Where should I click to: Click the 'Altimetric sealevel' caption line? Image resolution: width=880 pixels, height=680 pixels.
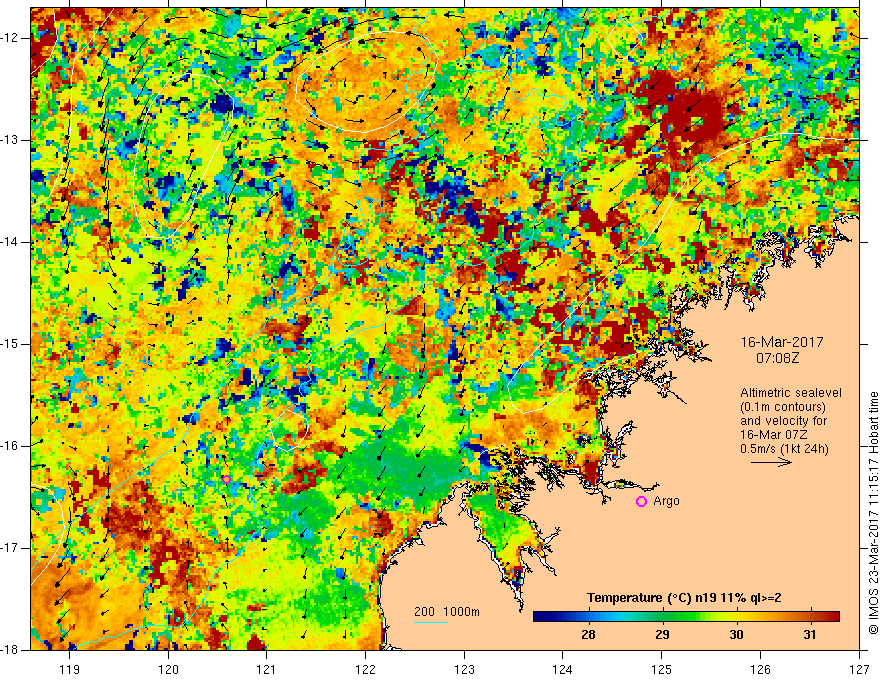(x=791, y=393)
